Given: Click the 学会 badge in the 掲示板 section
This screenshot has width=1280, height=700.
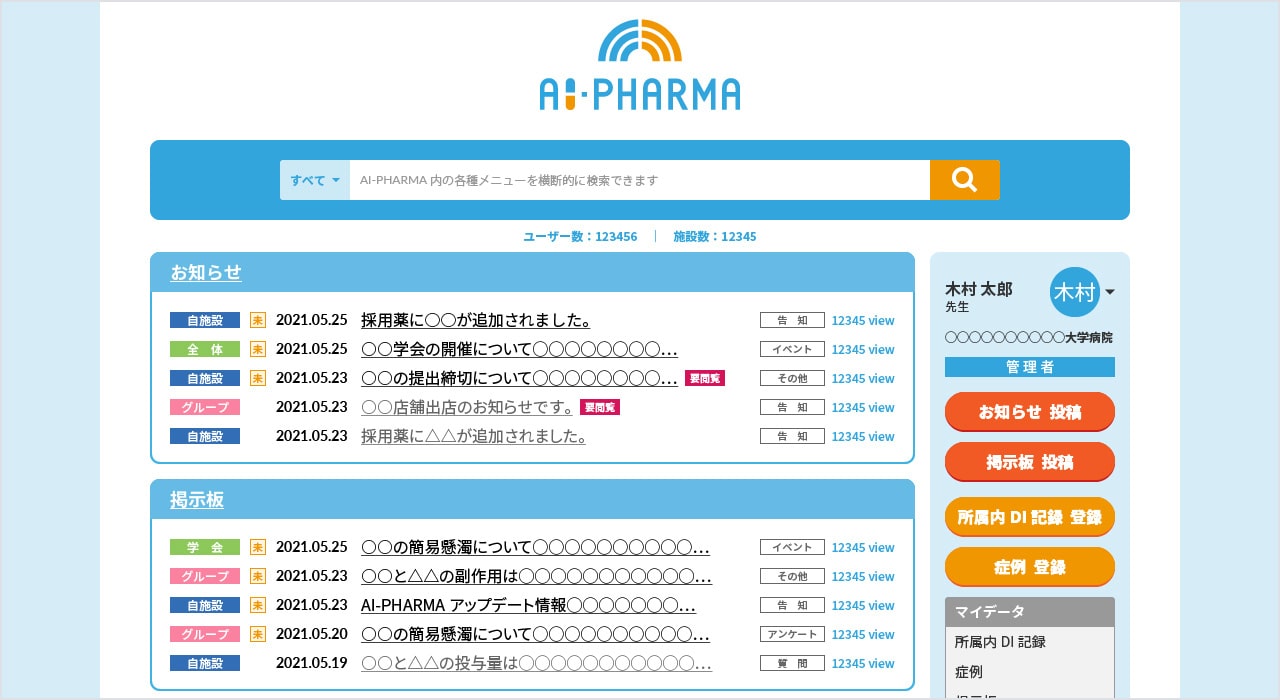Looking at the screenshot, I should click(x=204, y=547).
